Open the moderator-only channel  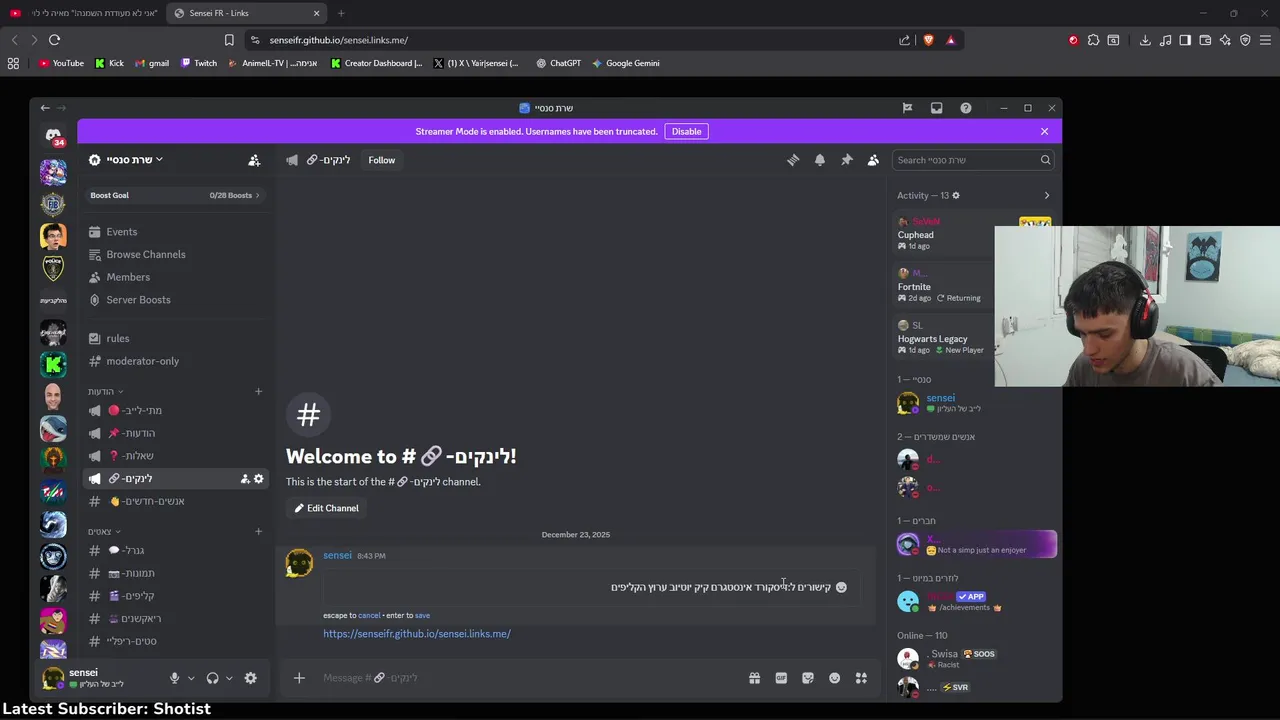coord(175,361)
